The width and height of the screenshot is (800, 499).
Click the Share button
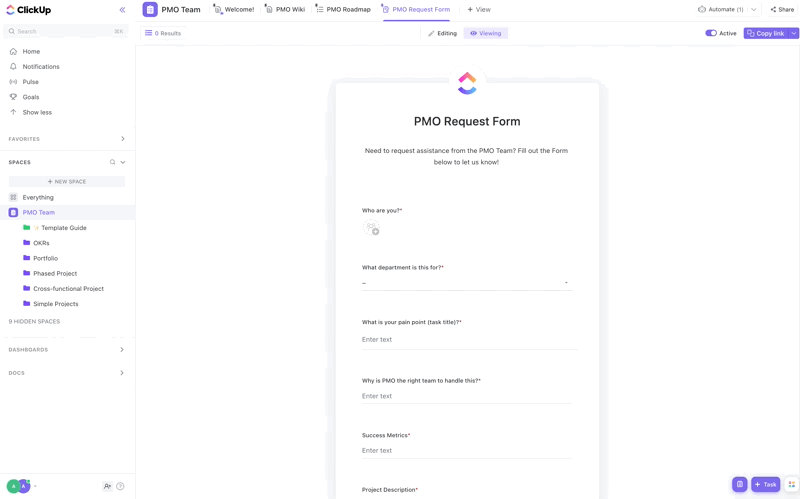[x=782, y=10]
